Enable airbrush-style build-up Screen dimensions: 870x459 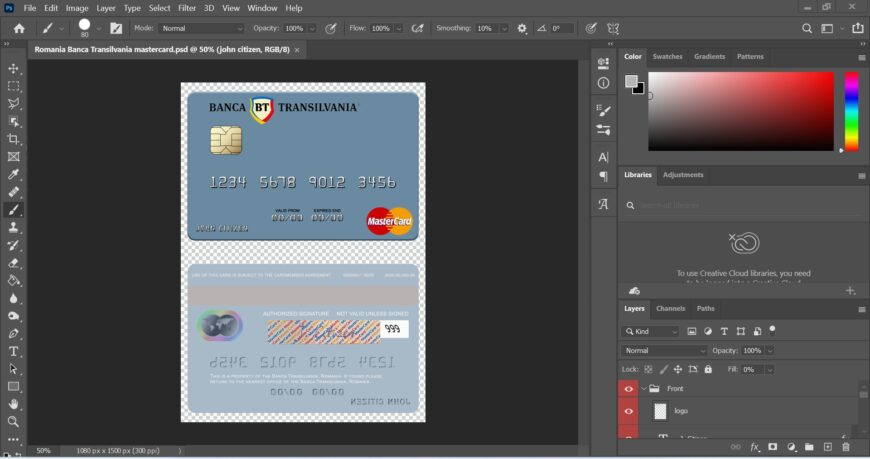[417, 28]
